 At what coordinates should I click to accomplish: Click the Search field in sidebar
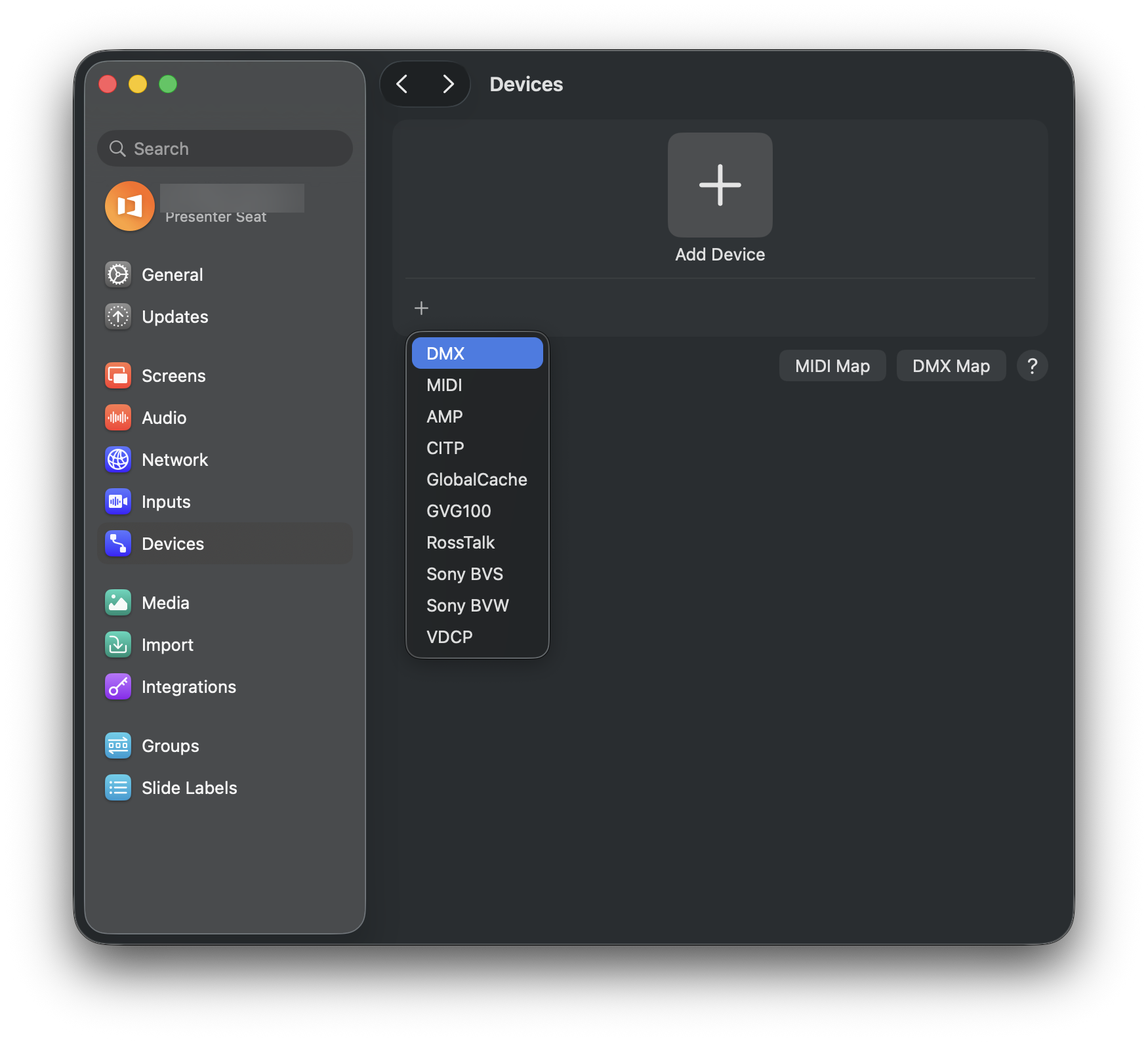point(225,148)
